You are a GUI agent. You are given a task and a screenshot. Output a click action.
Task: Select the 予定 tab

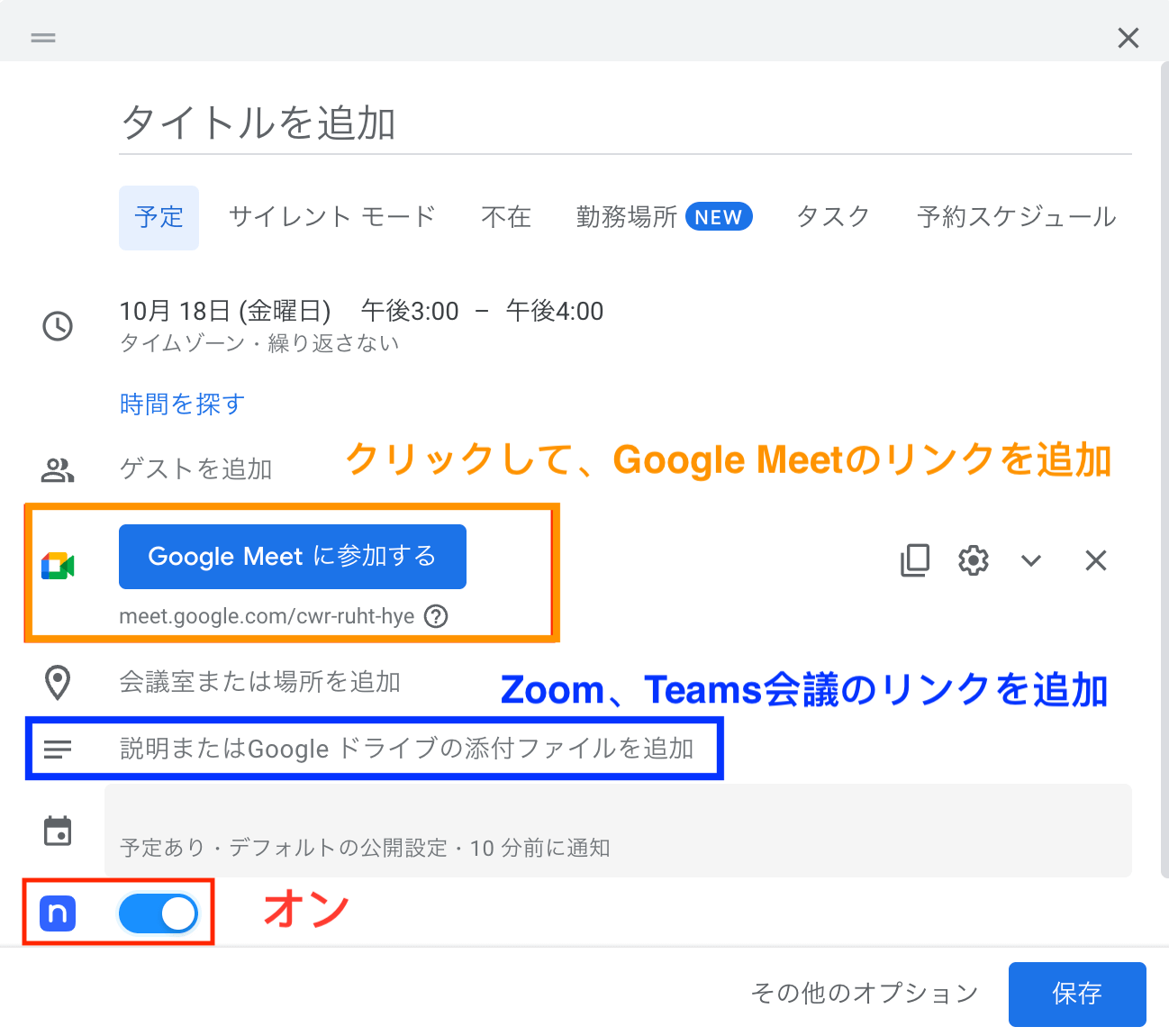(x=159, y=217)
